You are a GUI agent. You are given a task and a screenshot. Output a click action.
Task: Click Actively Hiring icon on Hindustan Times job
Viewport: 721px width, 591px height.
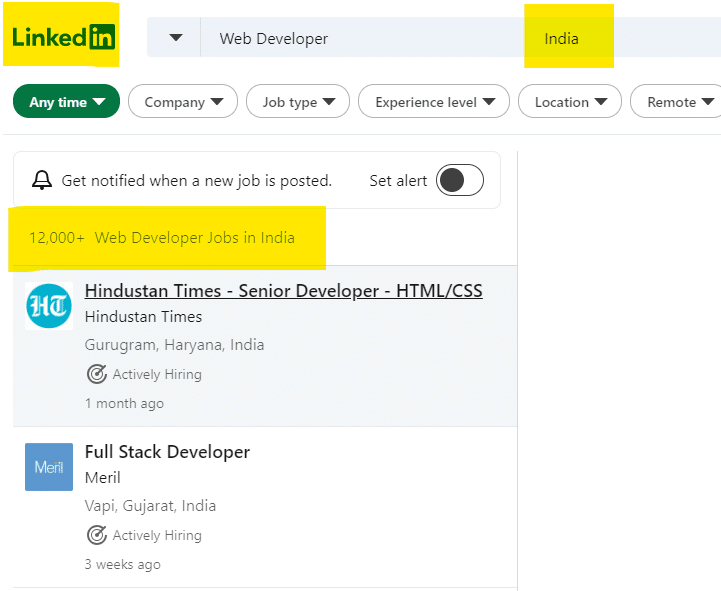coord(97,374)
